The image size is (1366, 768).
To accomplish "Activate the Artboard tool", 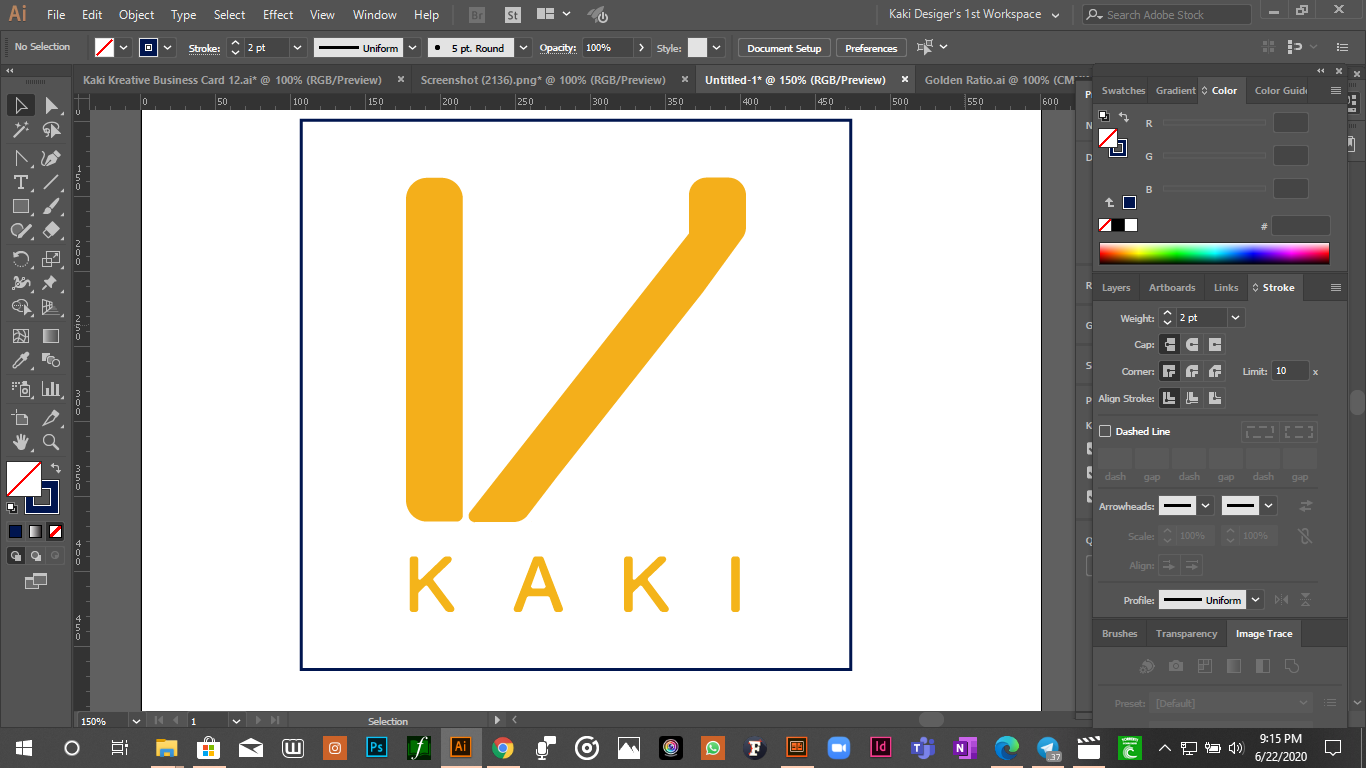I will 20,417.
